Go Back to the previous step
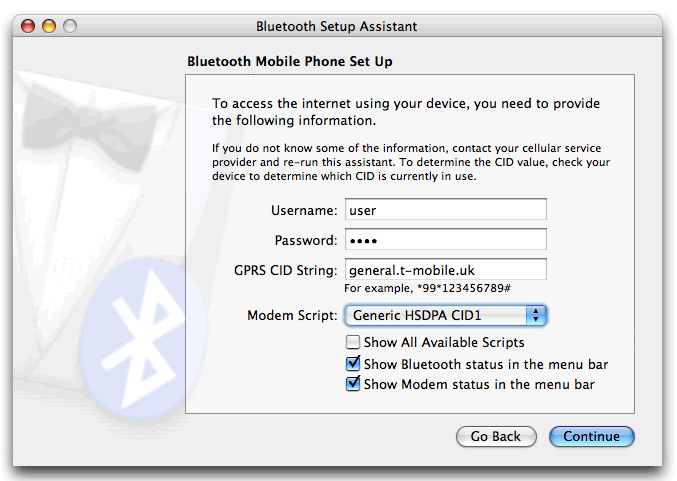This screenshot has height=481, width=677. (x=495, y=437)
